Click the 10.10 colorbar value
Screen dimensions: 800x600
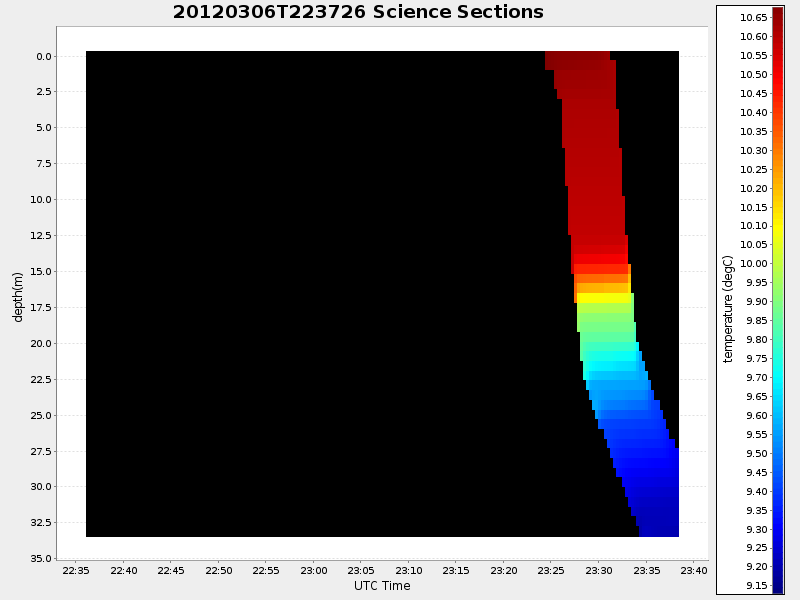pyautogui.click(x=754, y=226)
